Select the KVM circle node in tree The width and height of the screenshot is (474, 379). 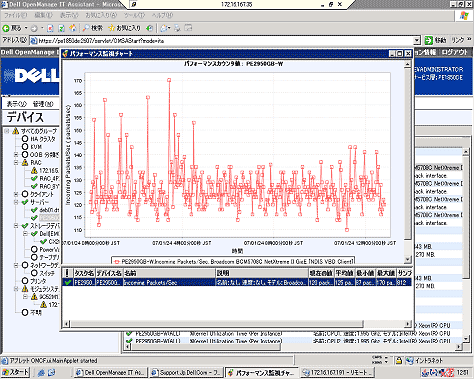[x=25, y=147]
